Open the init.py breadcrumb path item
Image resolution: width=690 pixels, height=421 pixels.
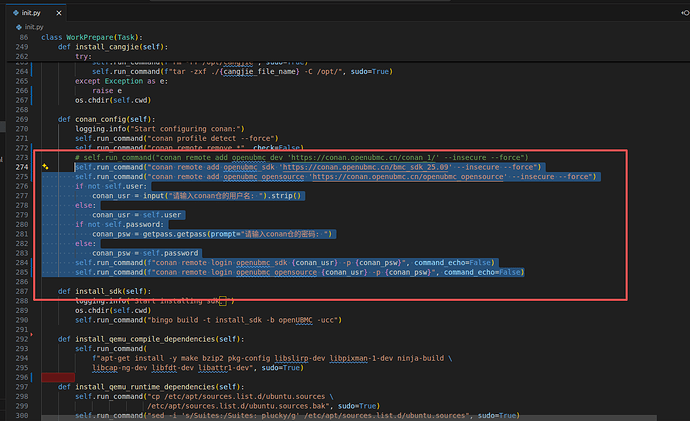(37, 27)
